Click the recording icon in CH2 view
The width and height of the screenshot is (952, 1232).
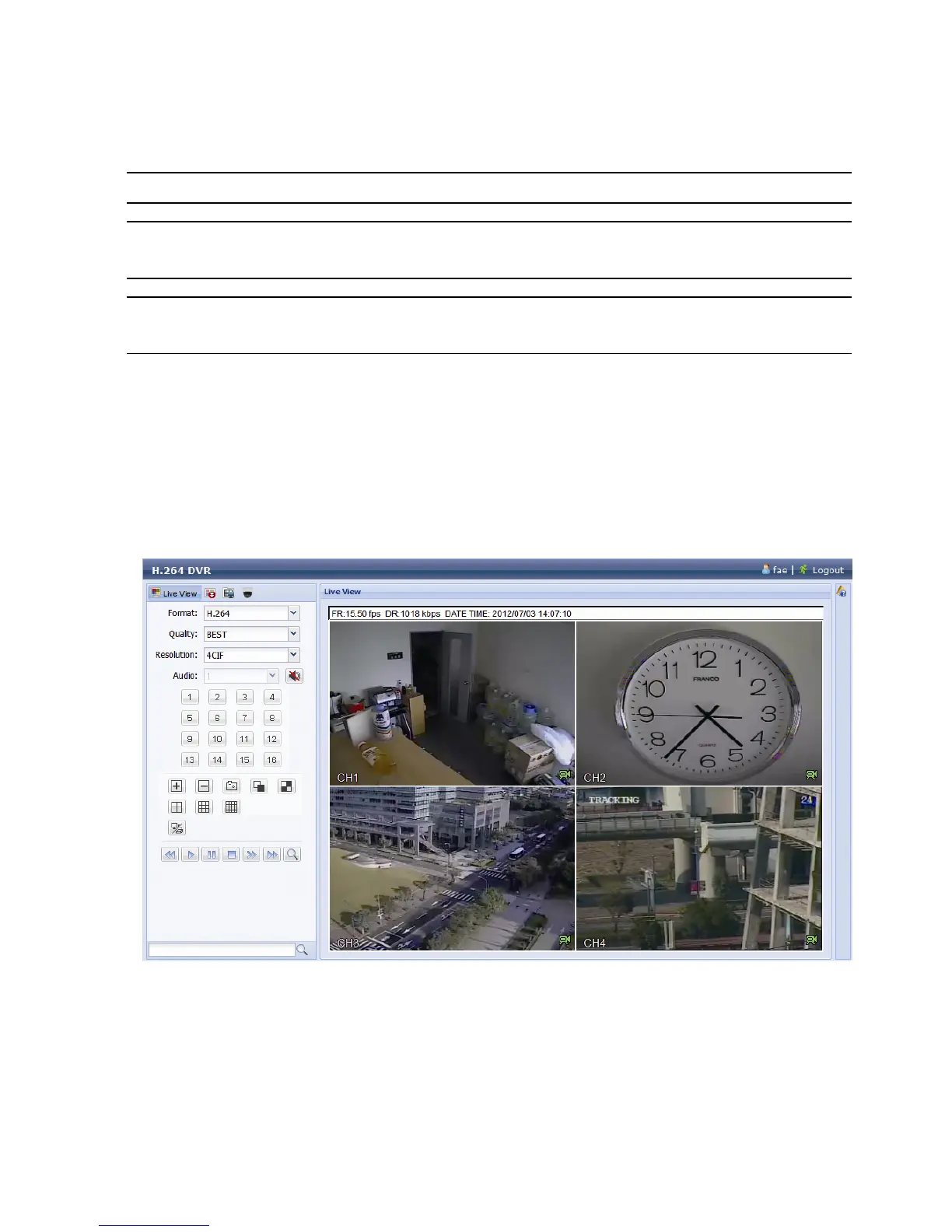tap(812, 775)
